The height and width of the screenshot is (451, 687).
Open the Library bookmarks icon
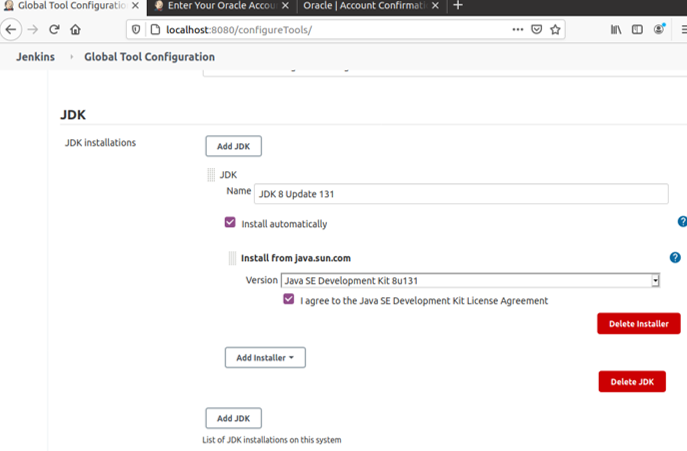616,30
